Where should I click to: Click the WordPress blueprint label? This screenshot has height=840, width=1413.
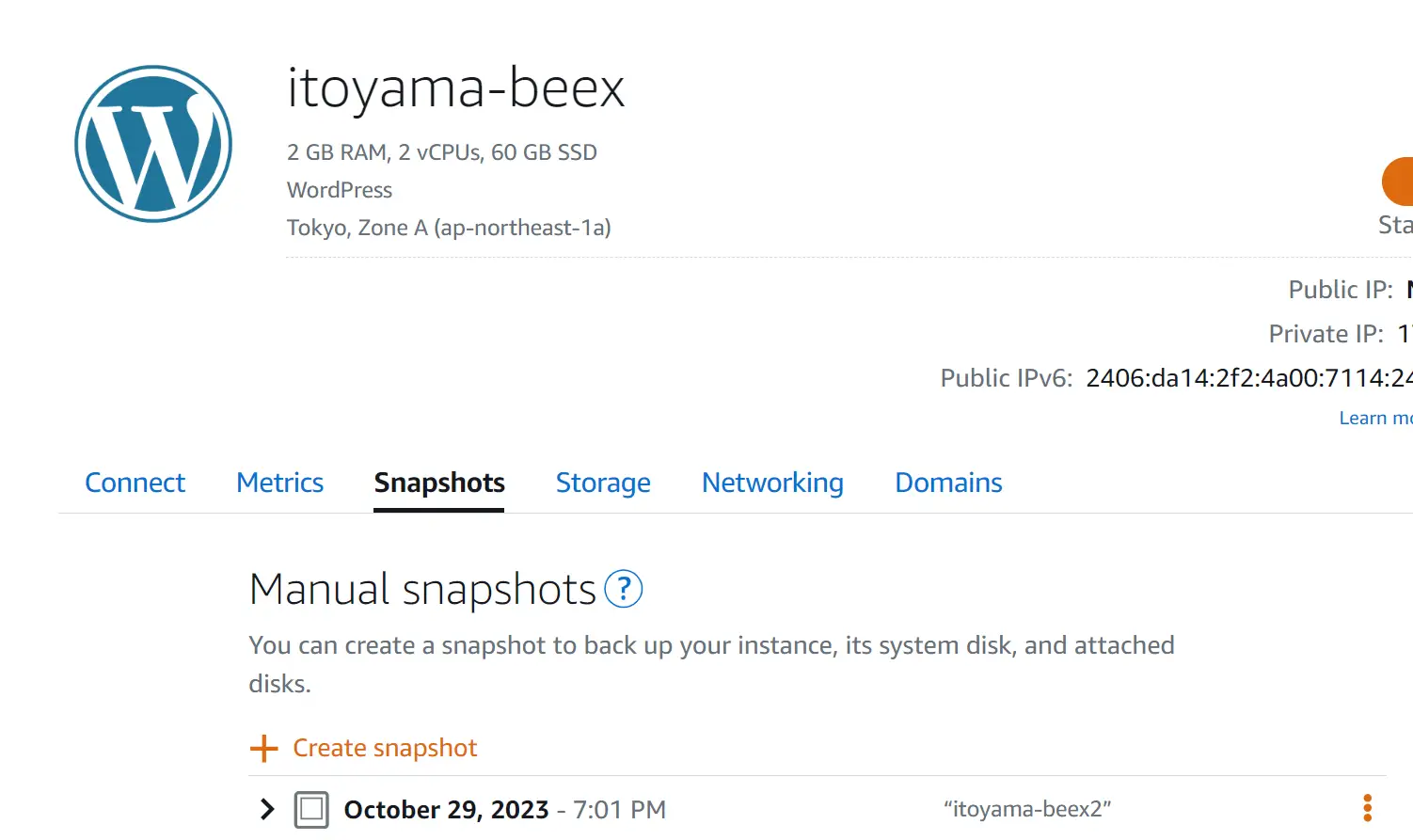[340, 190]
